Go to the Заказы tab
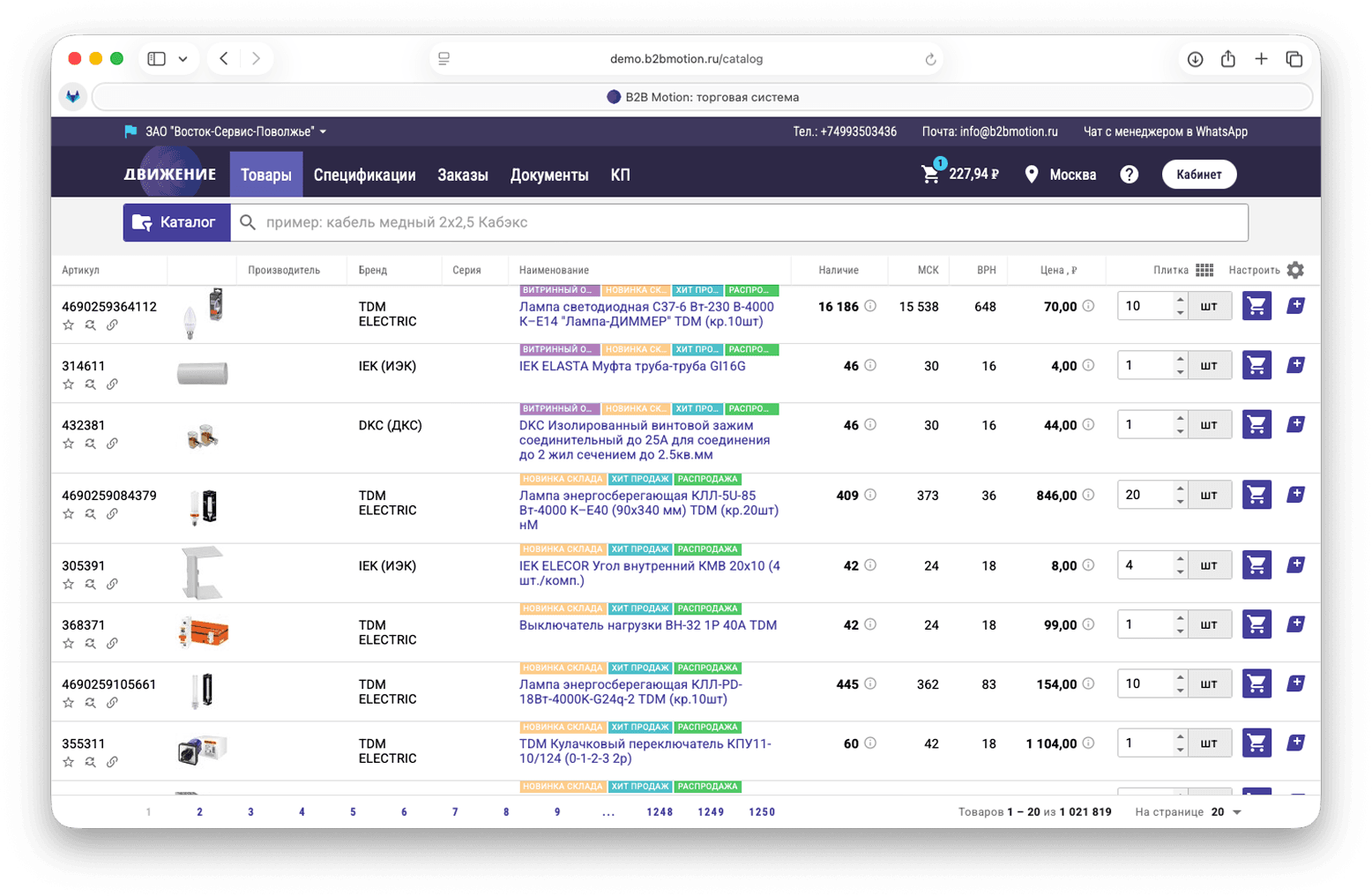The image size is (1372, 896). pos(463,175)
